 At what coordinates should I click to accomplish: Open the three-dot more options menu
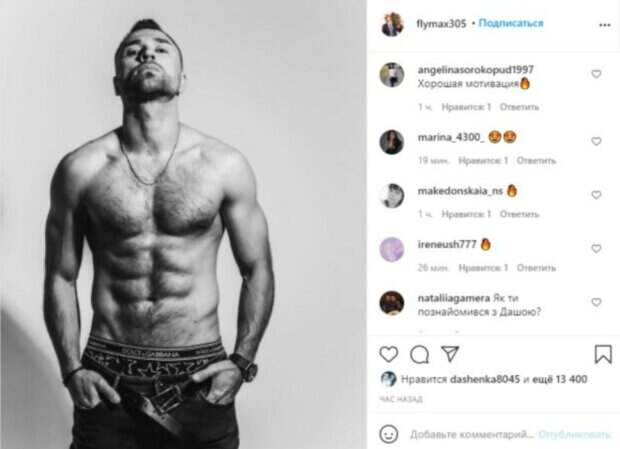[x=605, y=25]
